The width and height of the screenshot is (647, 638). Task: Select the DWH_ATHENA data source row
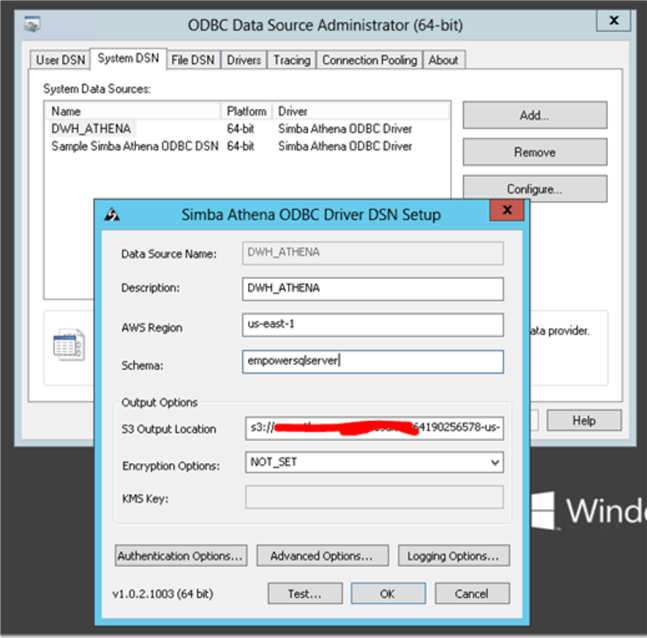pyautogui.click(x=92, y=129)
